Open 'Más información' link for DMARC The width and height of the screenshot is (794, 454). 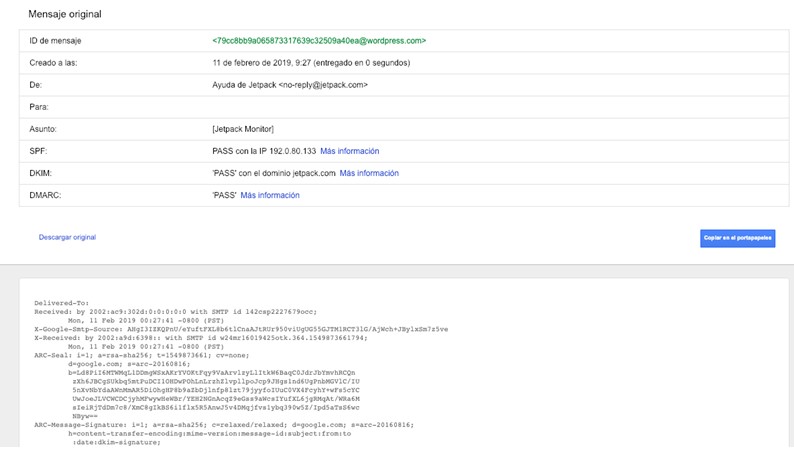click(270, 195)
